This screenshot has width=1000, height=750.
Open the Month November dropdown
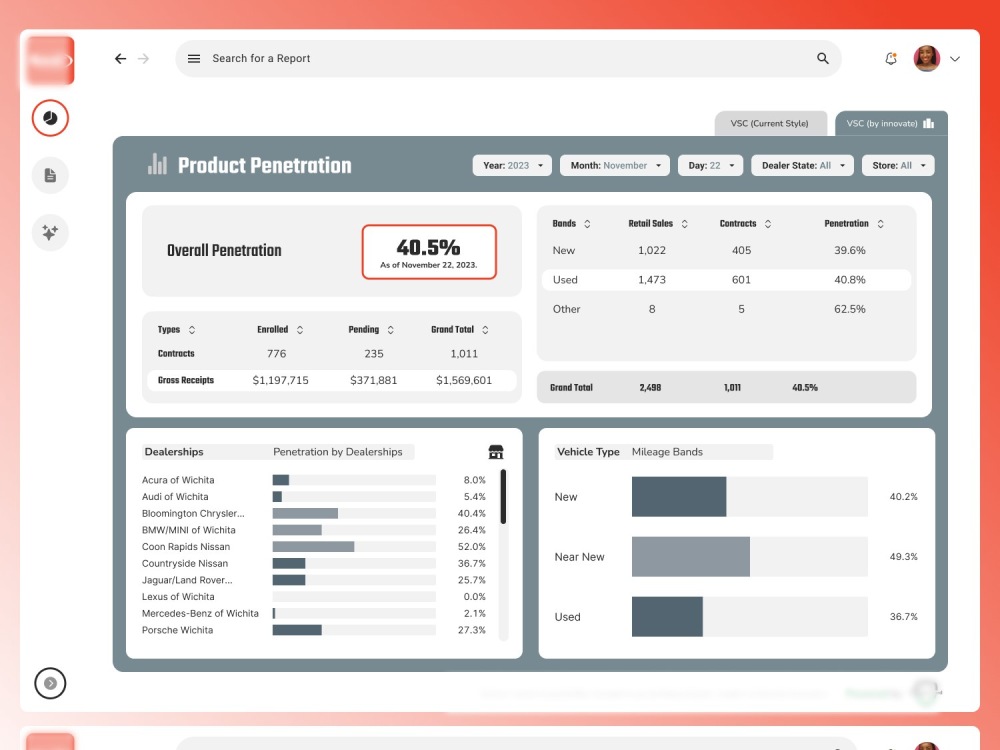tap(615, 165)
